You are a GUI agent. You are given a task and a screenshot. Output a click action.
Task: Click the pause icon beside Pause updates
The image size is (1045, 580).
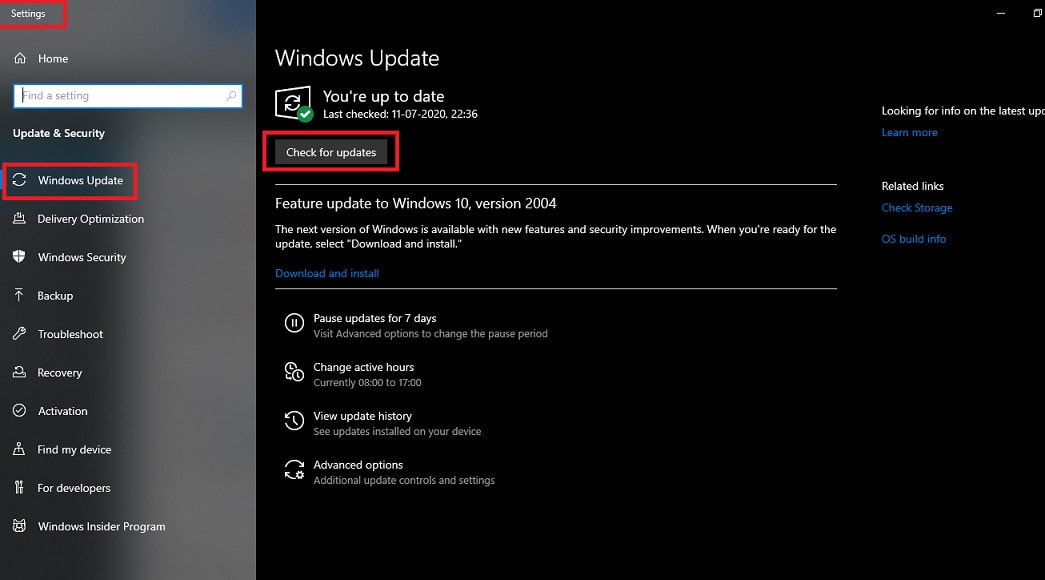[x=294, y=323]
